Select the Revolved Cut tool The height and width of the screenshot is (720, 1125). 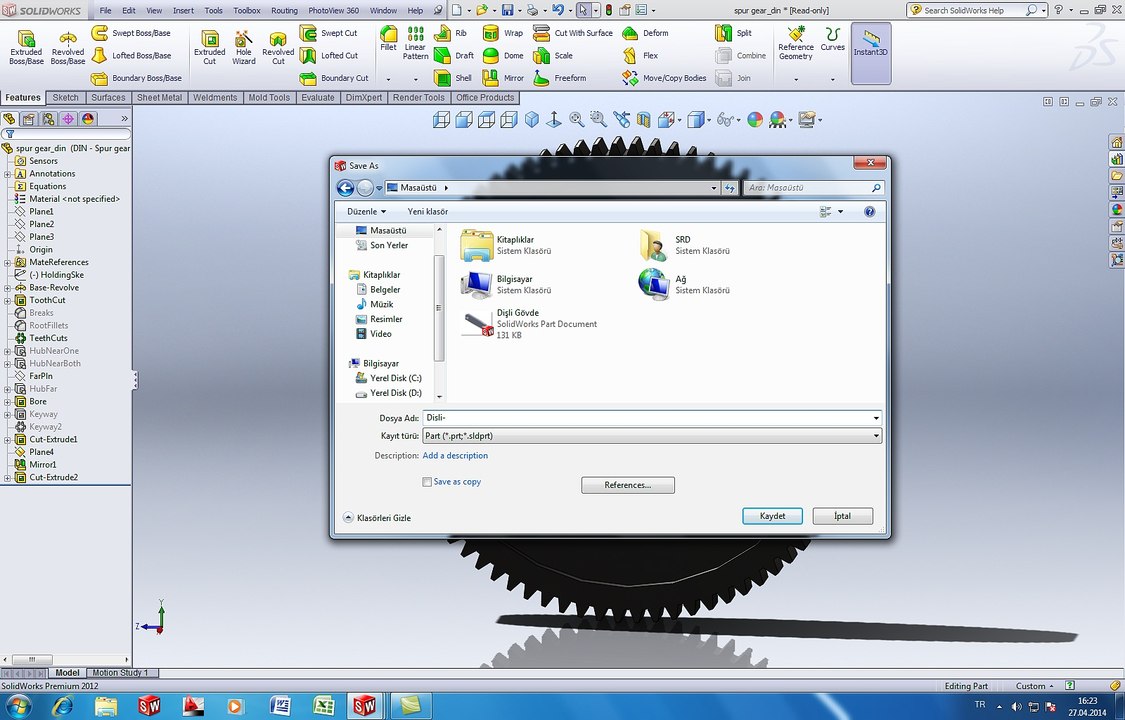pyautogui.click(x=278, y=47)
